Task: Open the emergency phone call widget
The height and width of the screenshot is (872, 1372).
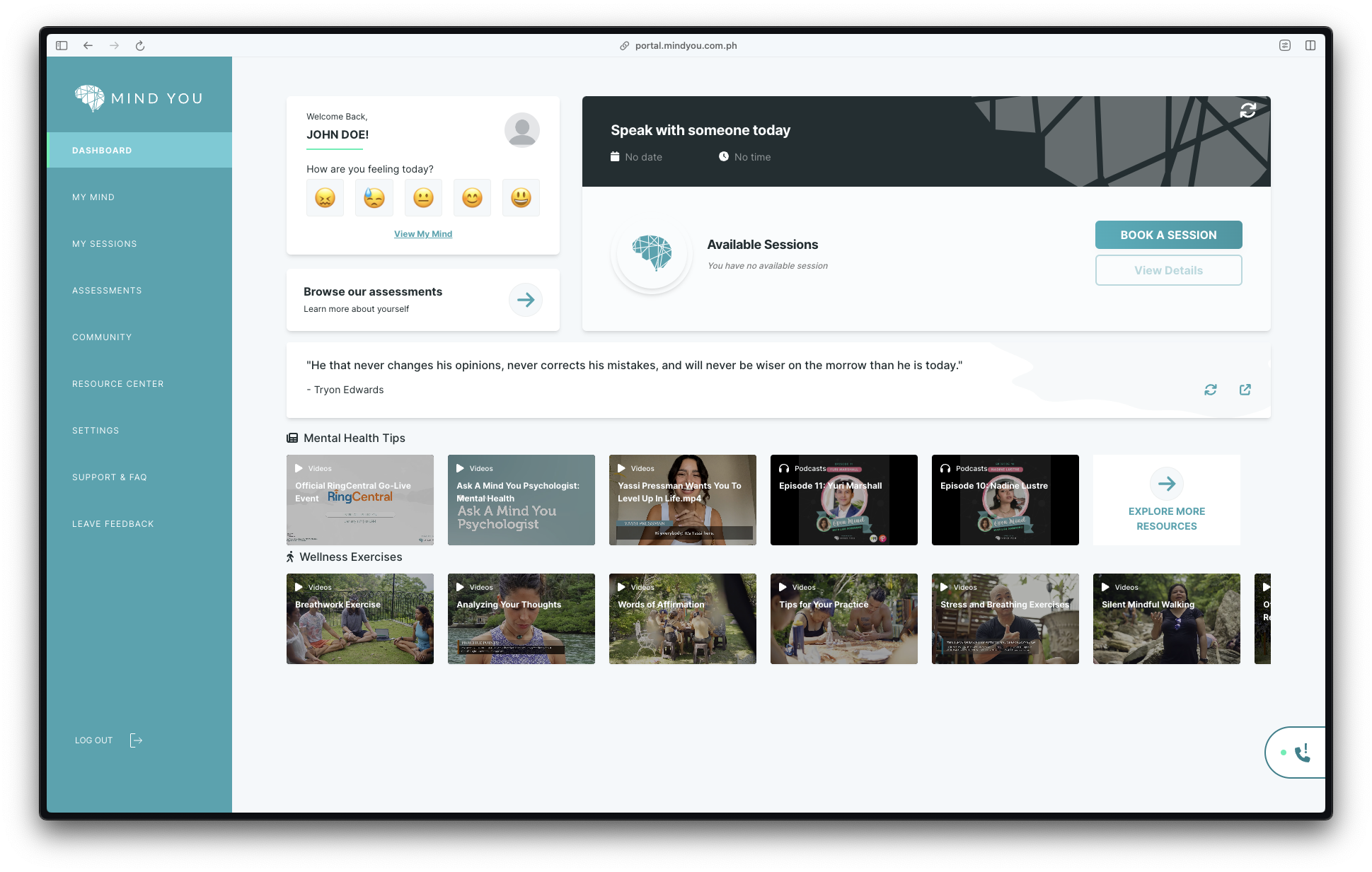Action: [1301, 753]
